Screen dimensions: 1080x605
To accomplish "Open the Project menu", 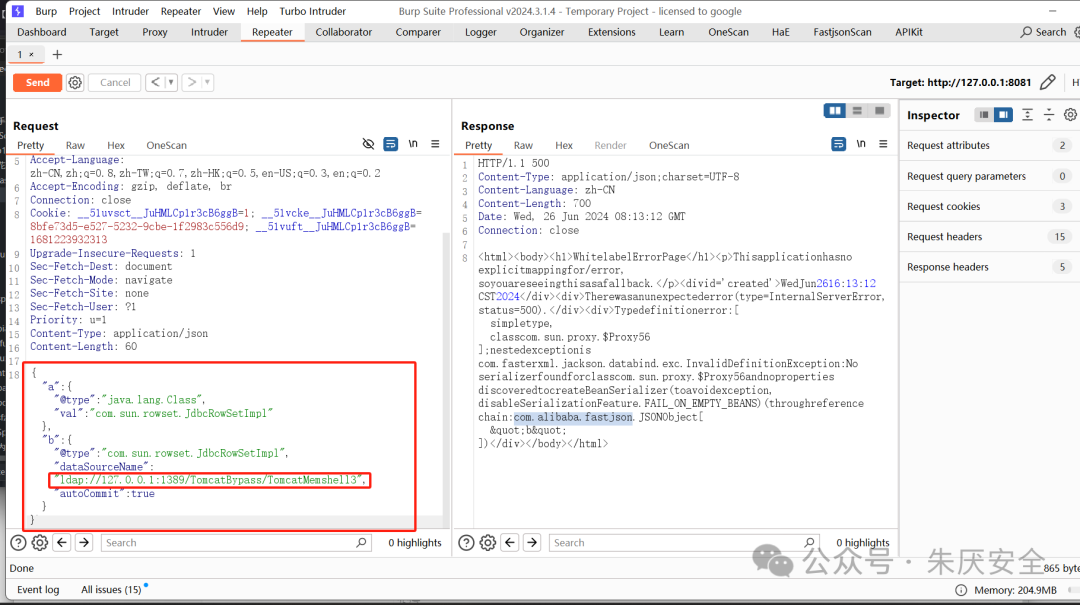I will (x=84, y=11).
